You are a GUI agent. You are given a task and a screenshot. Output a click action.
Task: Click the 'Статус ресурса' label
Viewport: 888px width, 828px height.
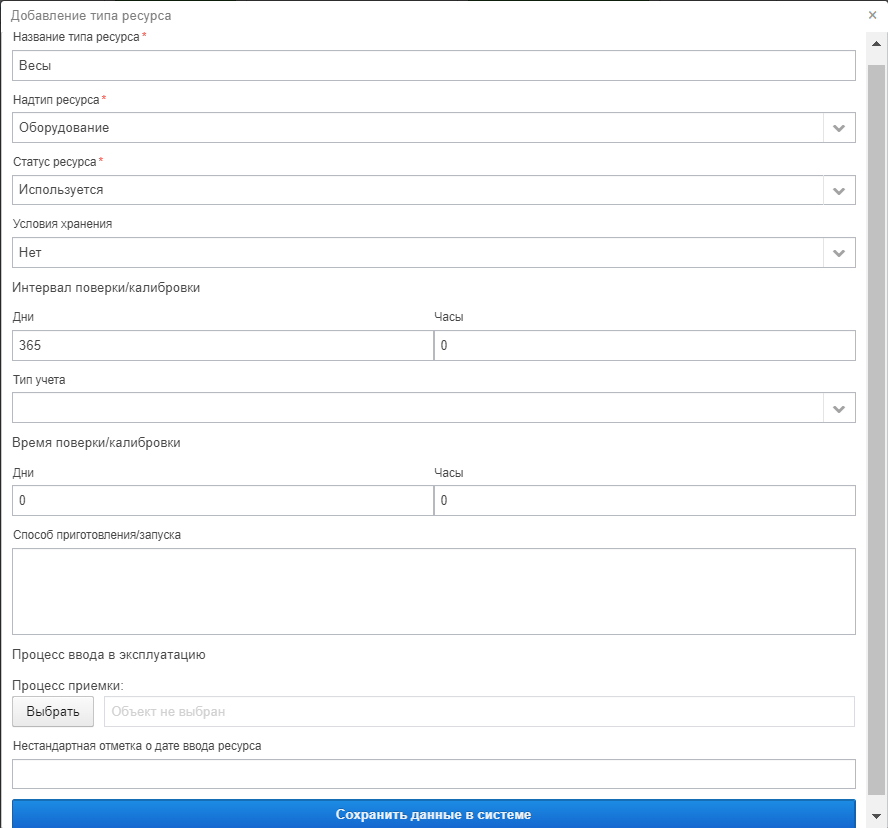coord(55,162)
